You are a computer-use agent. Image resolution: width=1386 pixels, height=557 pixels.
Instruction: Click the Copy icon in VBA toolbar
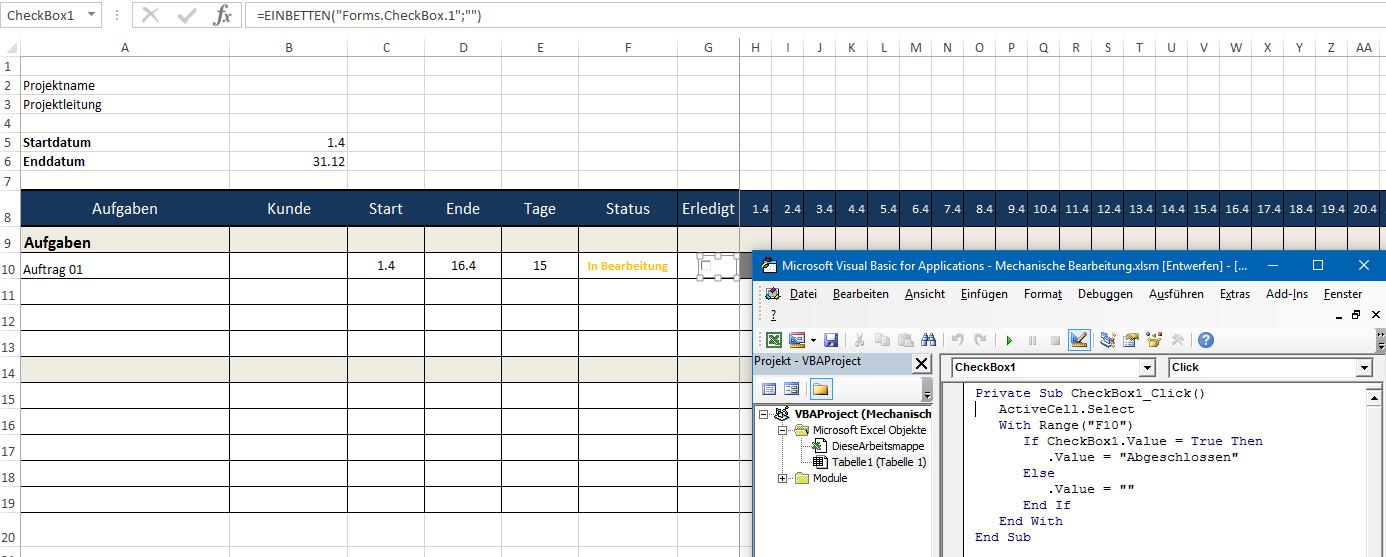(x=882, y=340)
